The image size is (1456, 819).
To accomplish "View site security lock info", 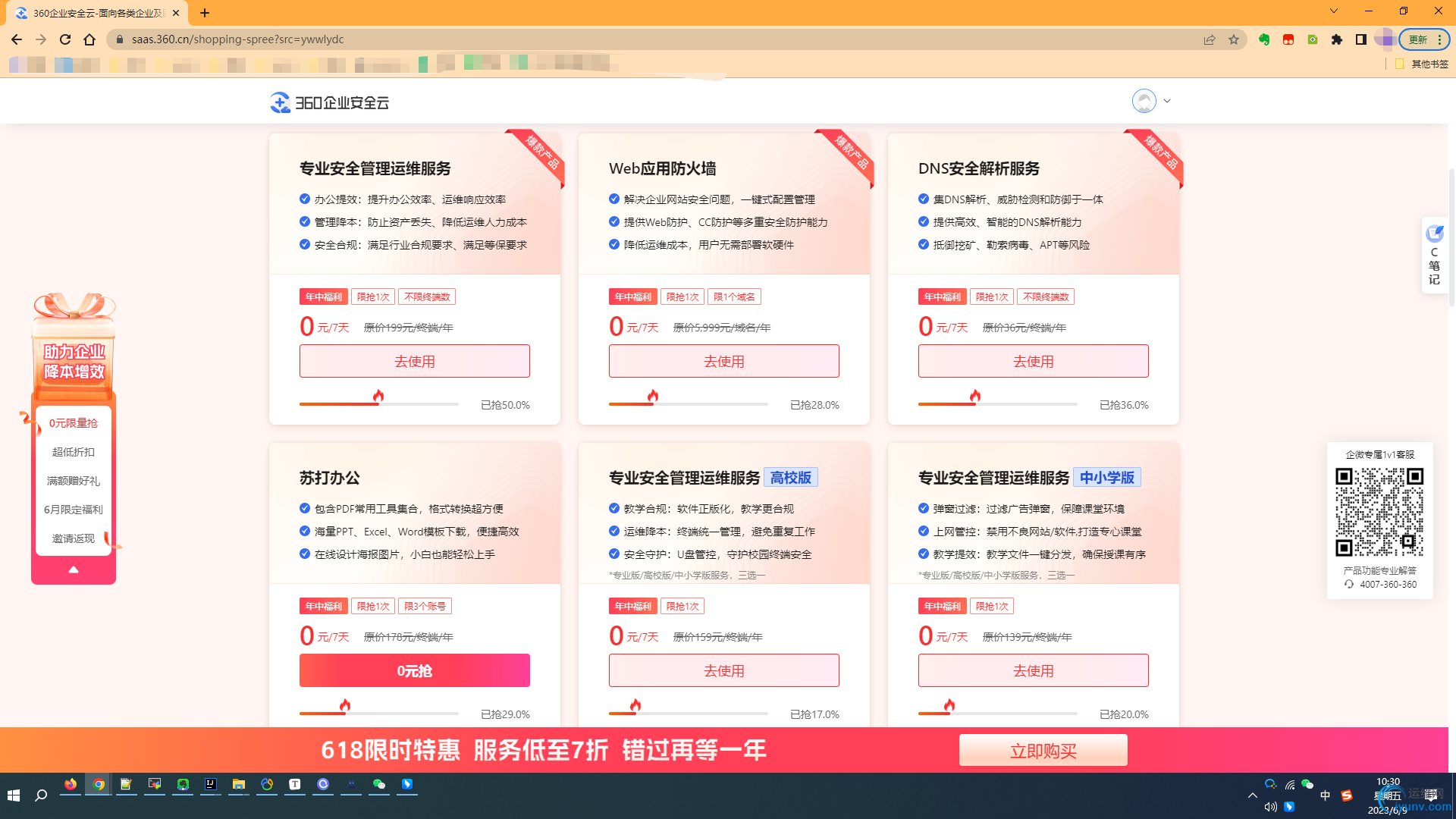I will [119, 39].
